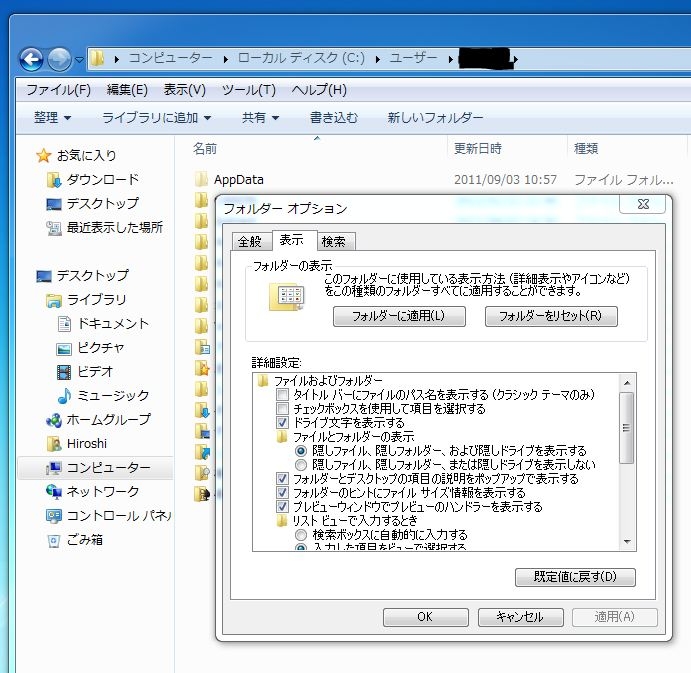Click ビデオ library icon

pyautogui.click(x=64, y=372)
